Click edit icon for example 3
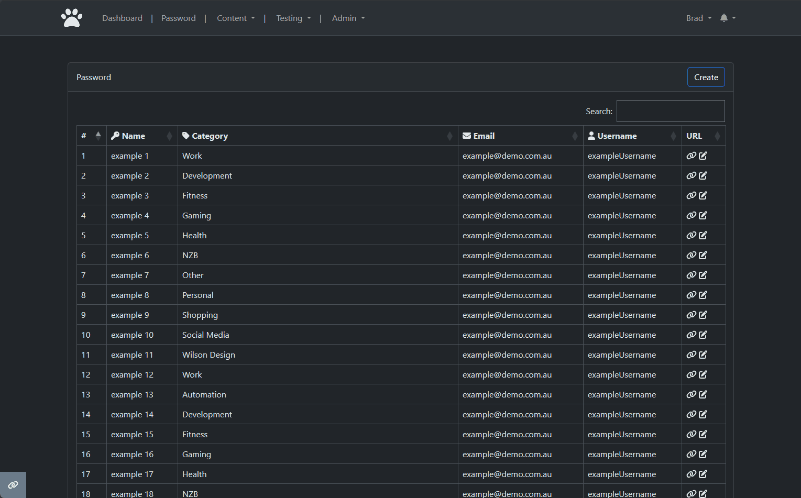Image resolution: width=801 pixels, height=498 pixels. pos(703,196)
